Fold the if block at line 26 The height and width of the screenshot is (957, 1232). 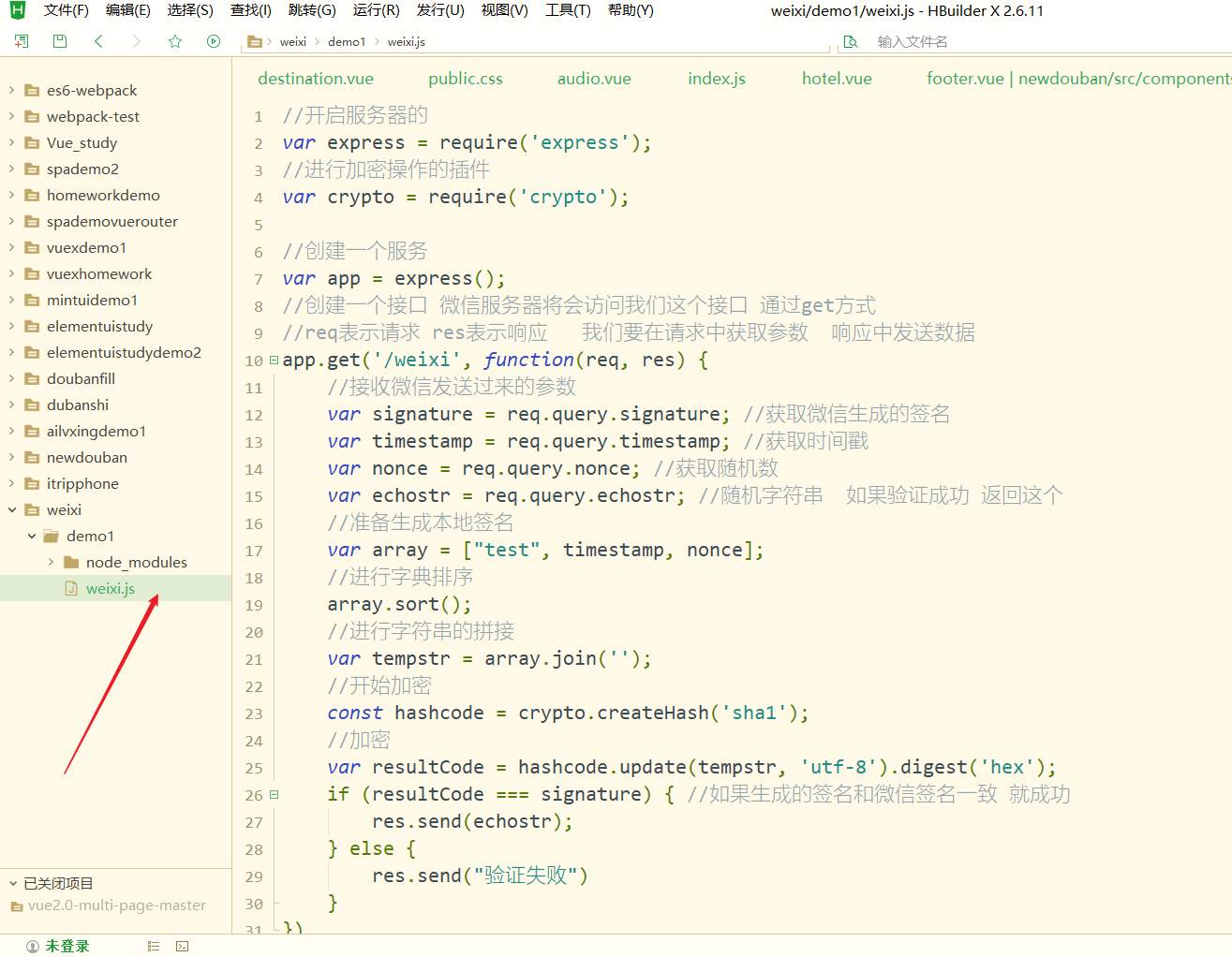(274, 794)
